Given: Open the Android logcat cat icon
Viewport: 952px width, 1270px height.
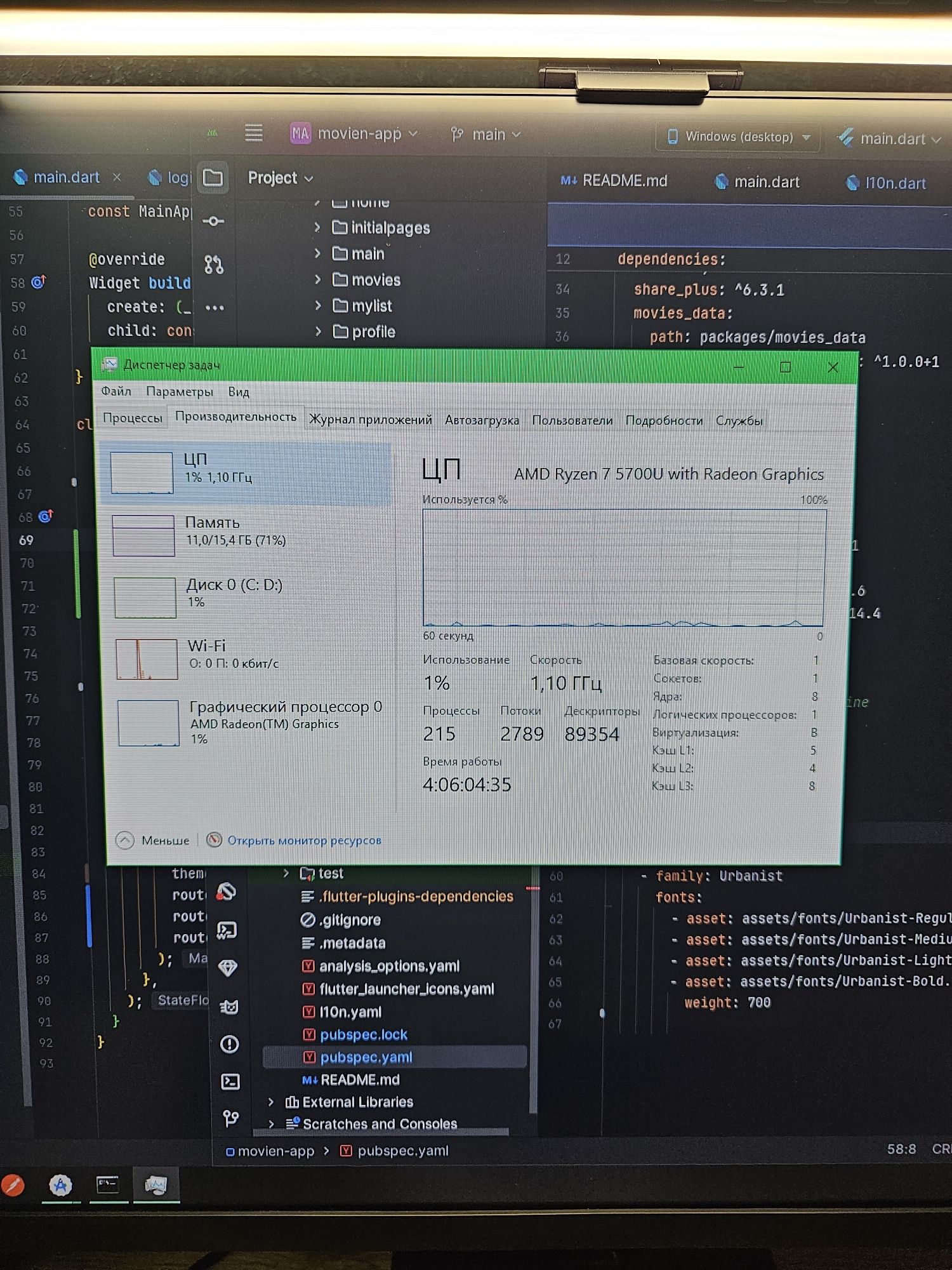Looking at the screenshot, I should pos(228,1006).
